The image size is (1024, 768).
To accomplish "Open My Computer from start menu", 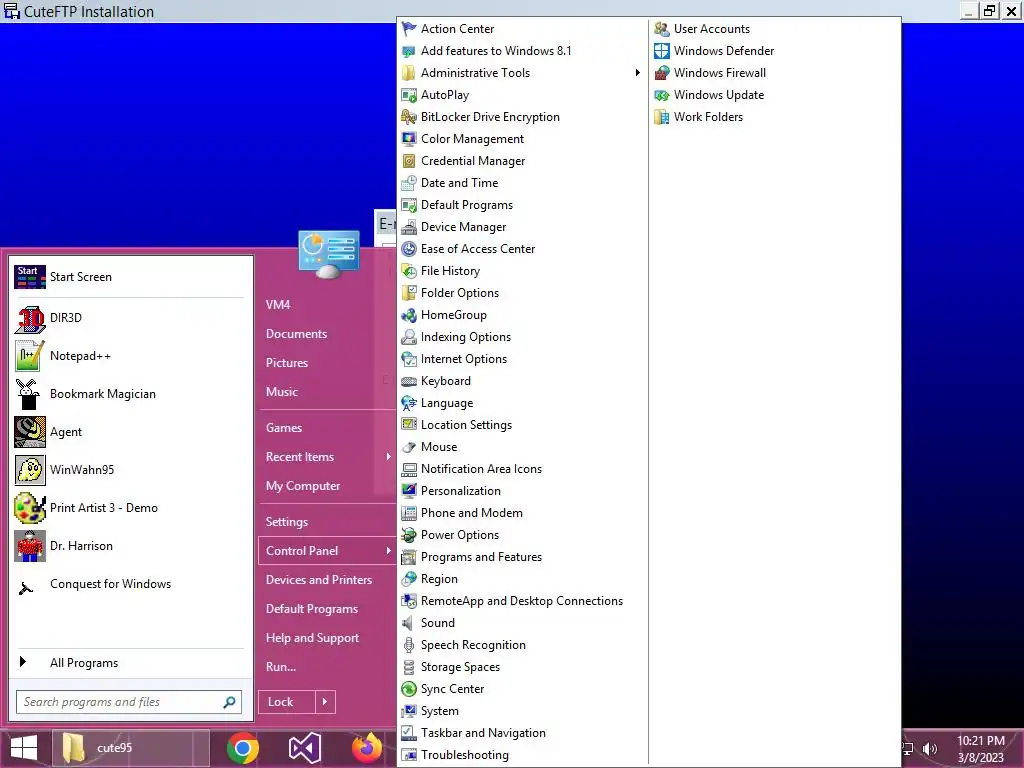I will tap(328, 486).
